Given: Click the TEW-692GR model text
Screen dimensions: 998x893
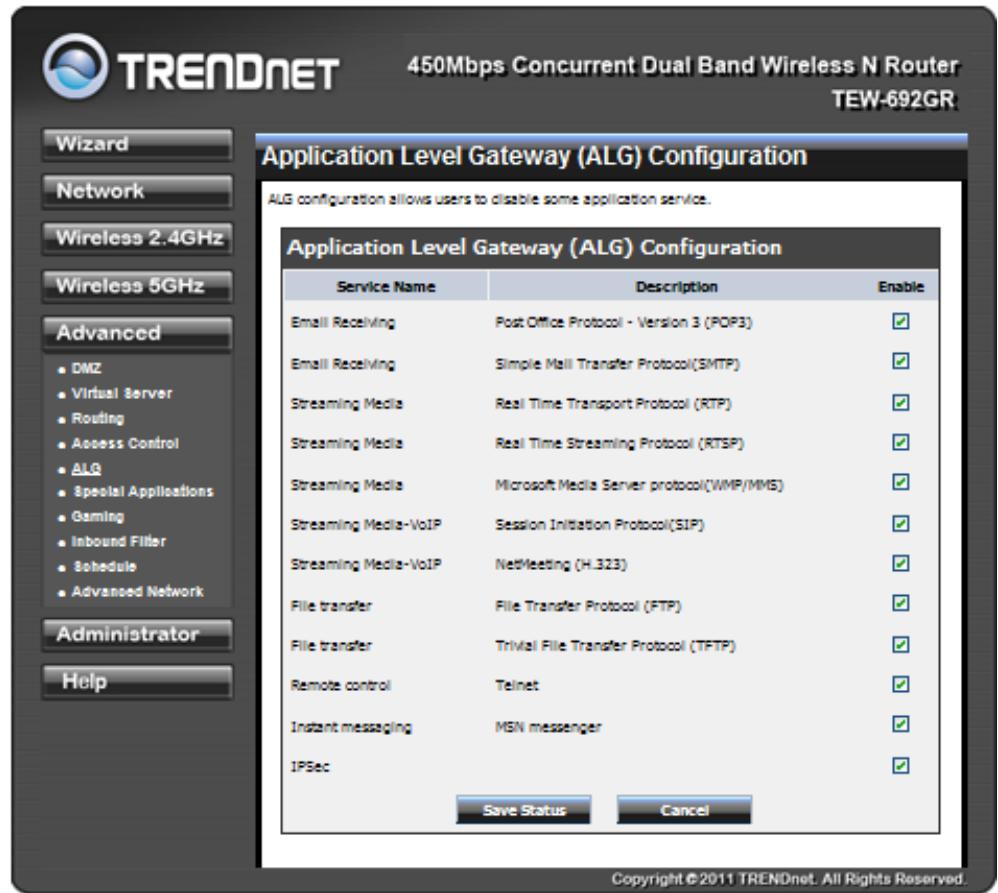Looking at the screenshot, I should [893, 99].
